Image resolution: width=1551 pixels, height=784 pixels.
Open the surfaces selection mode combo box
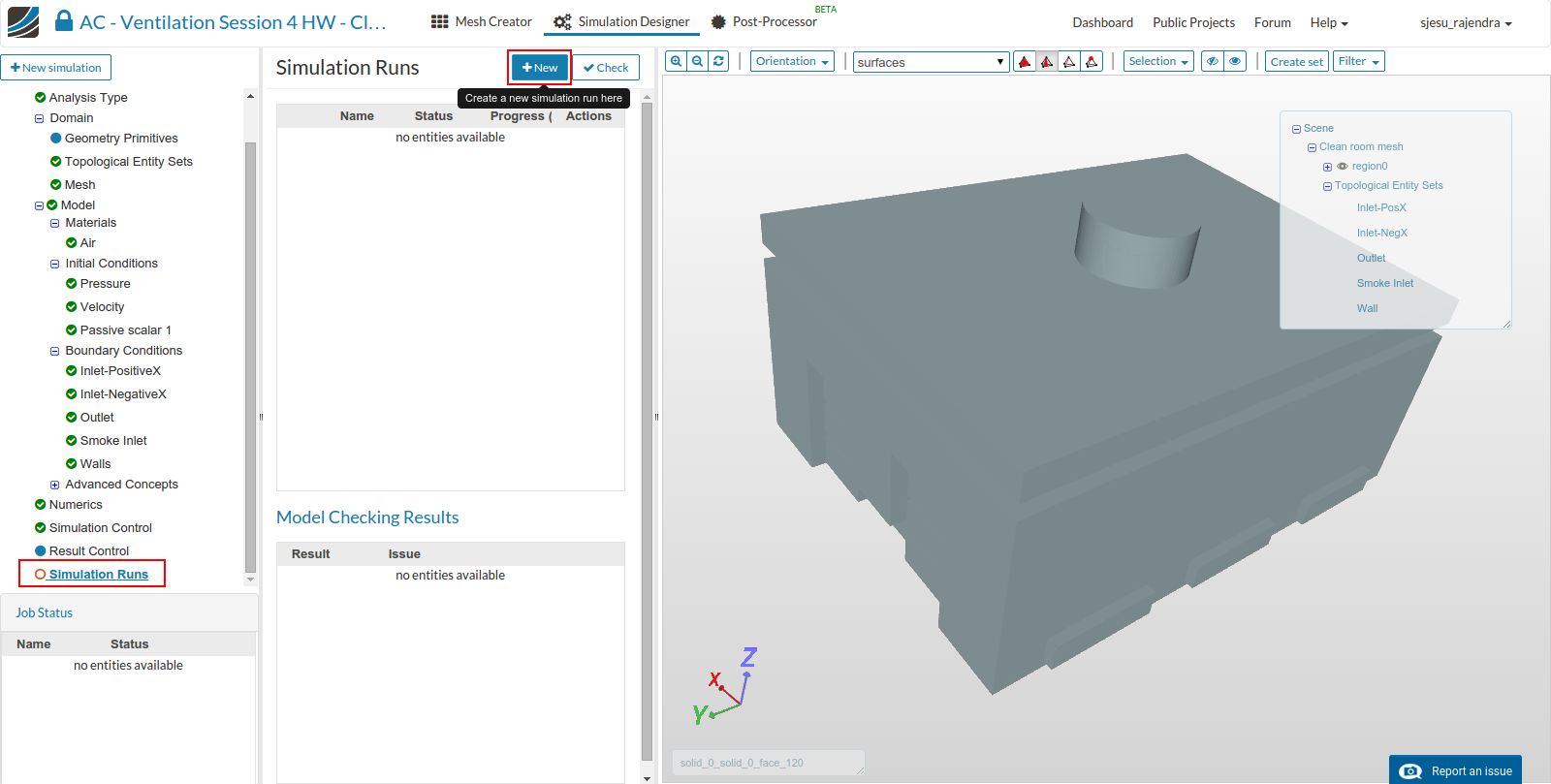[x=931, y=62]
